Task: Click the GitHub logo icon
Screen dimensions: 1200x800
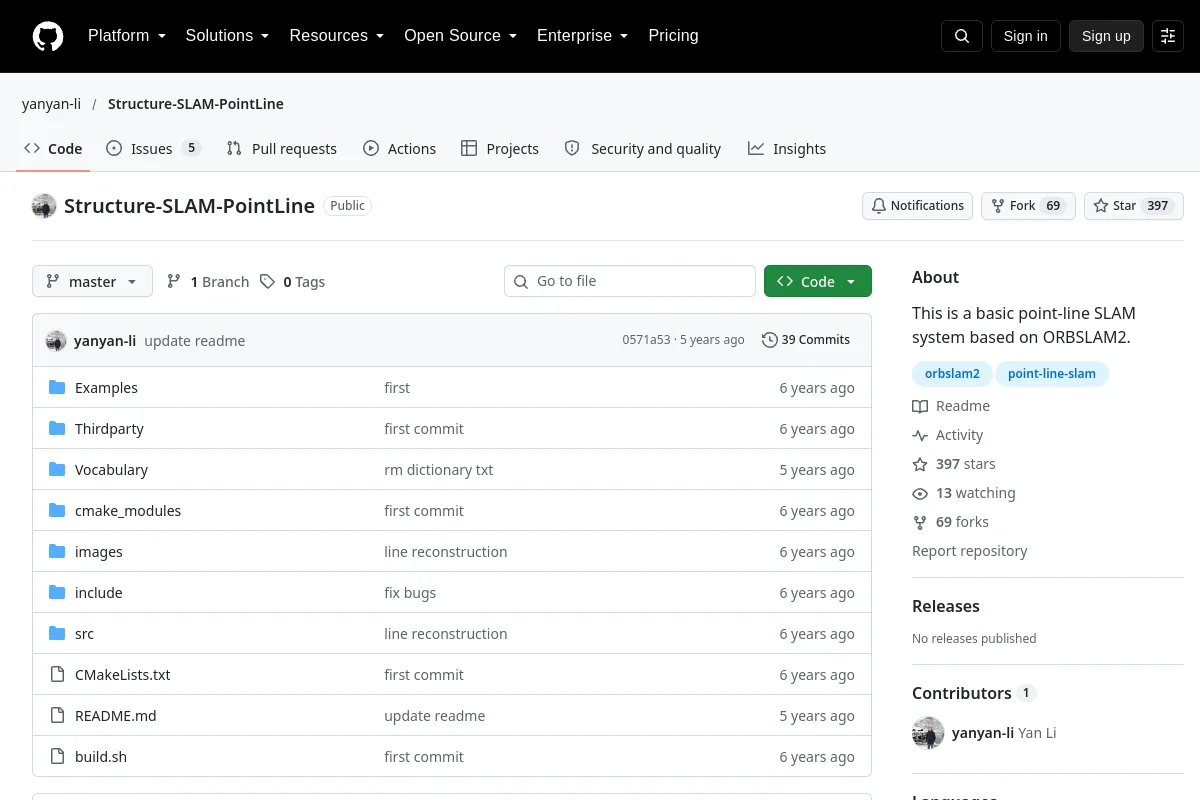Action: [48, 36]
